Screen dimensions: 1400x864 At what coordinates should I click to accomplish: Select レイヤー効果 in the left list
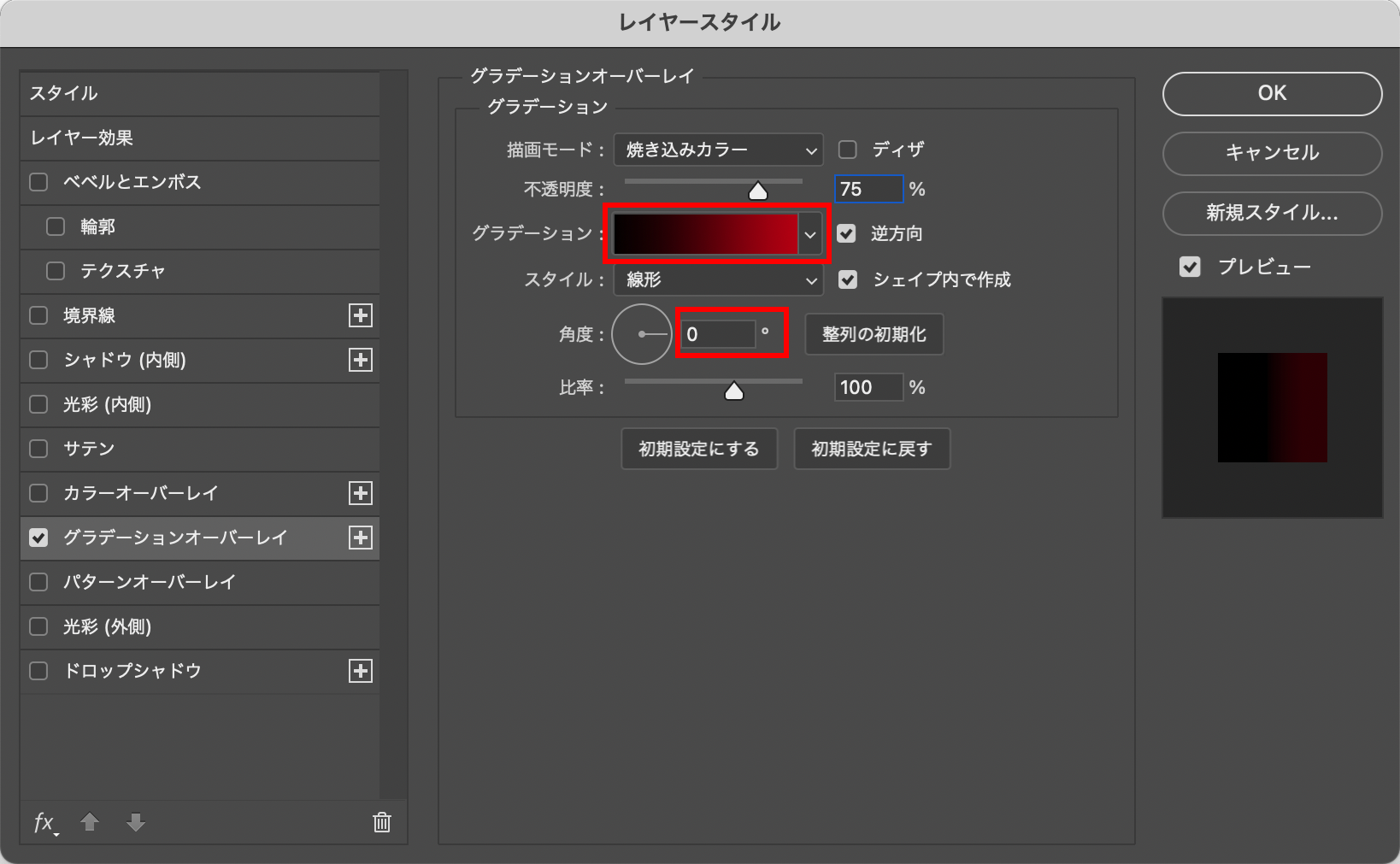[82, 138]
